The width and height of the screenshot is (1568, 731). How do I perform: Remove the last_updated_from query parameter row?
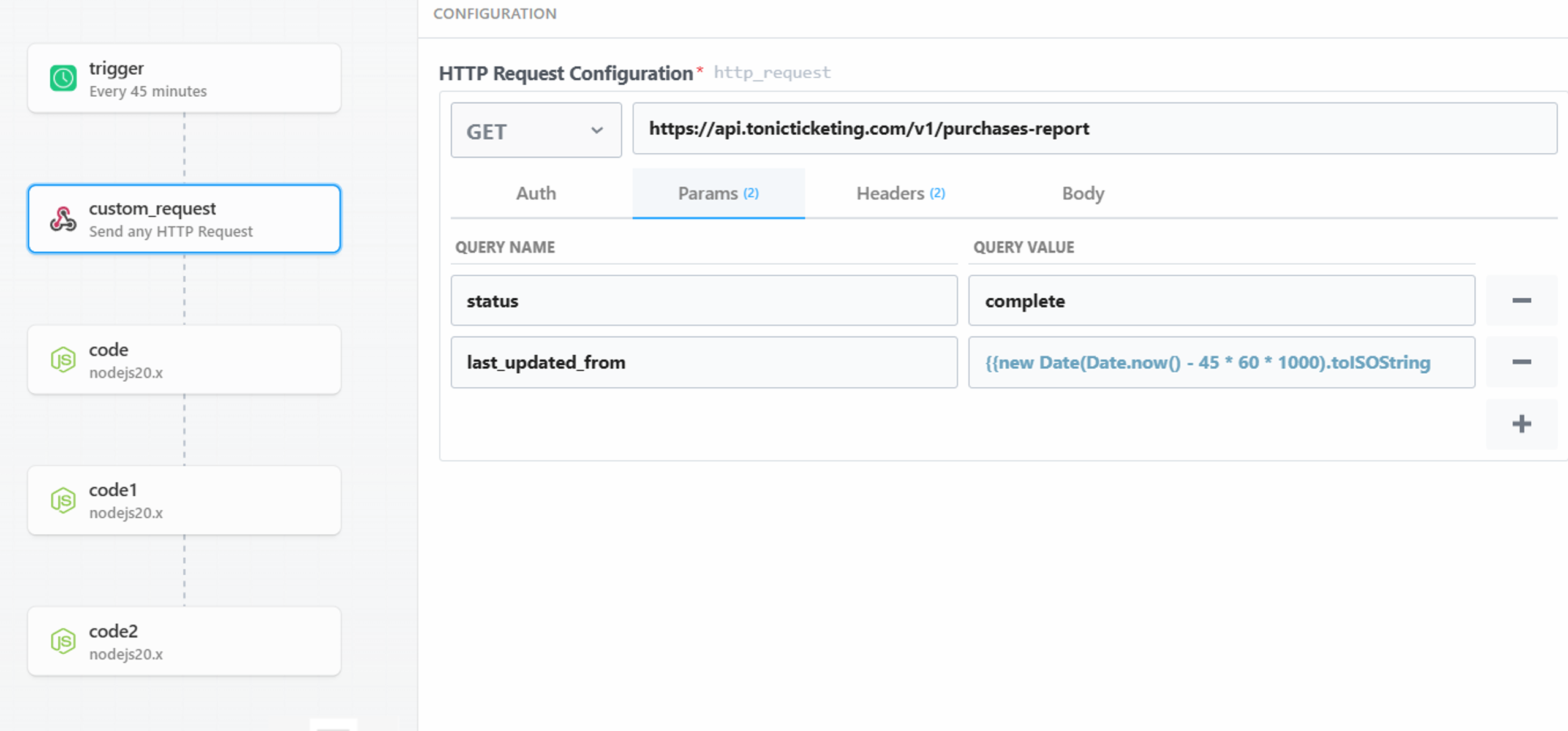point(1521,362)
